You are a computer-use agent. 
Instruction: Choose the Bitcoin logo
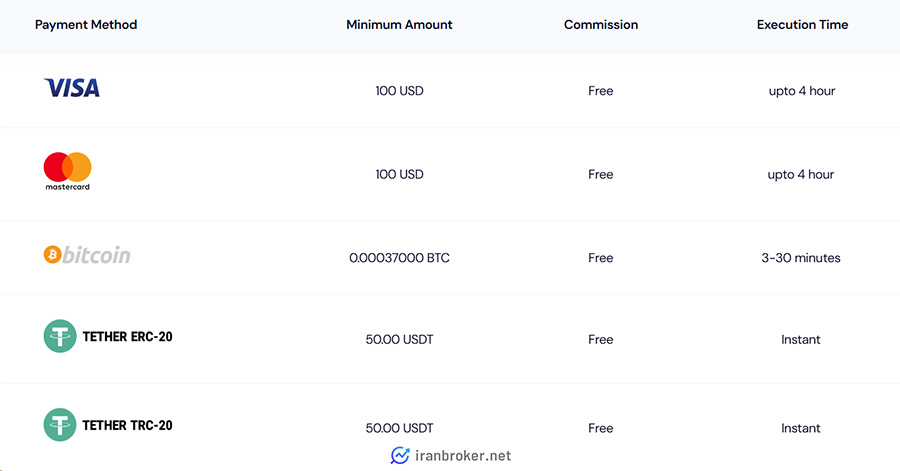(x=87, y=255)
